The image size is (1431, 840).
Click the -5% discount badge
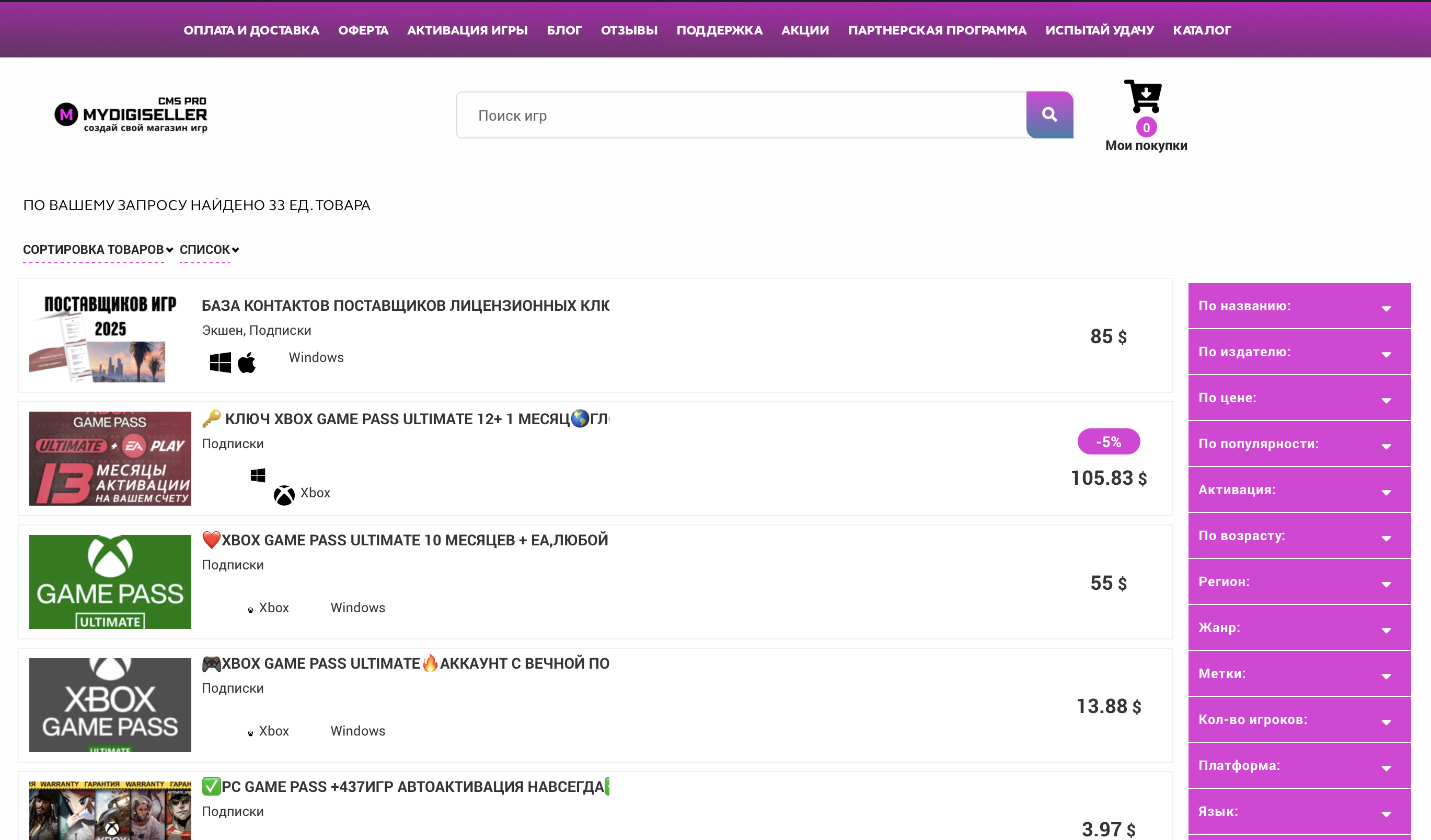[x=1109, y=441]
